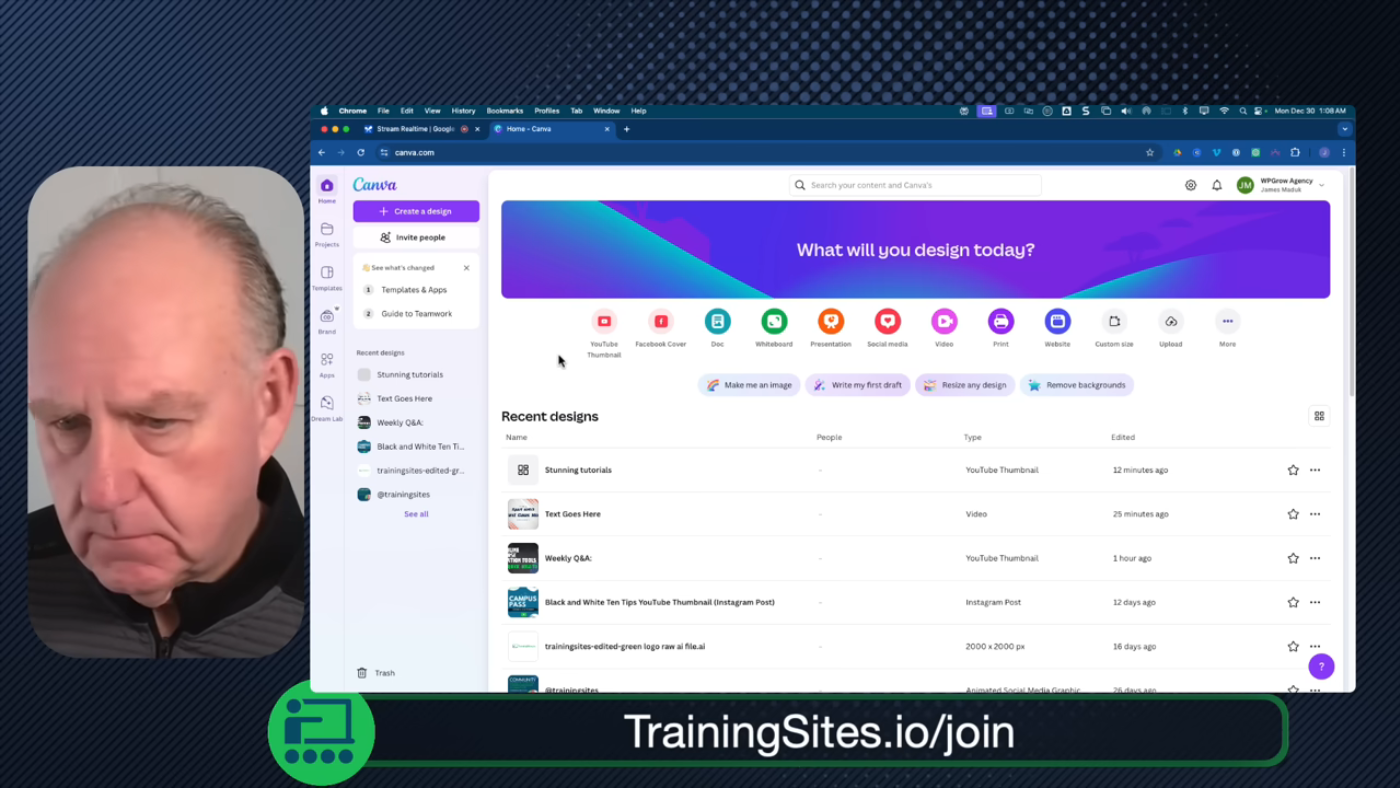Open Templates in the Canva sidebar

pyautogui.click(x=327, y=278)
